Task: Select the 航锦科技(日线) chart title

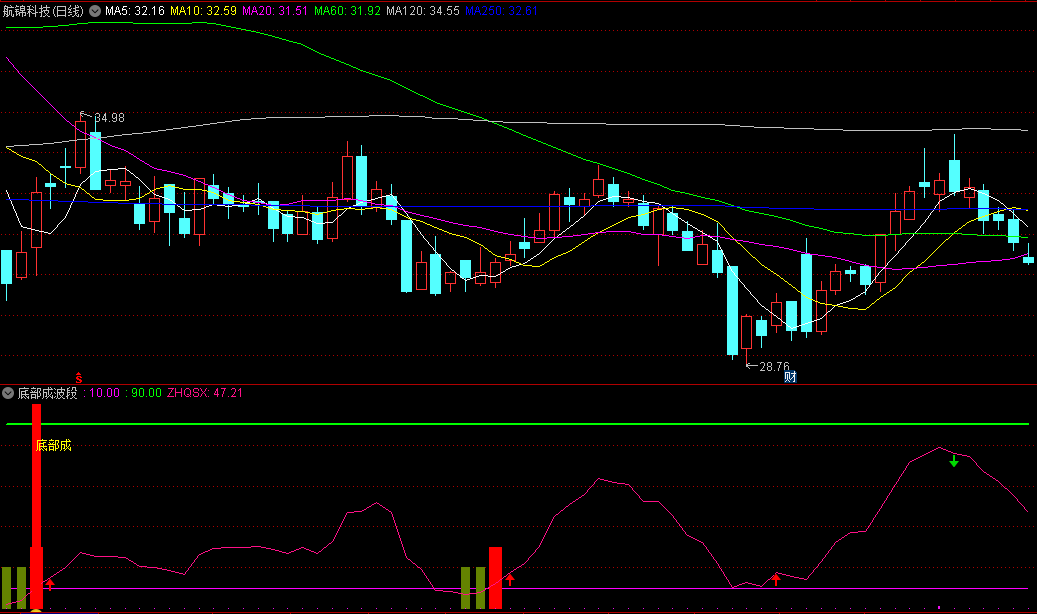Action: click(44, 11)
